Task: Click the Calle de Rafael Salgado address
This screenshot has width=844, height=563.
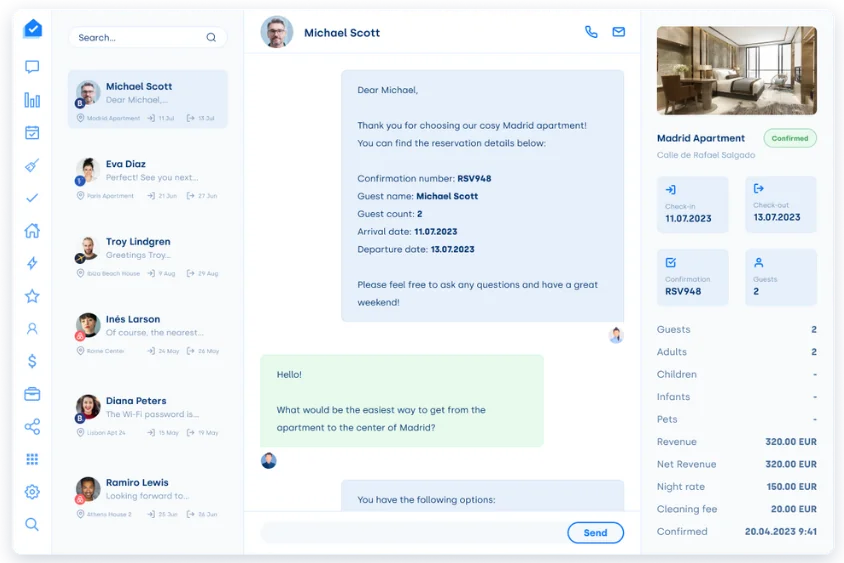Action: [706, 155]
